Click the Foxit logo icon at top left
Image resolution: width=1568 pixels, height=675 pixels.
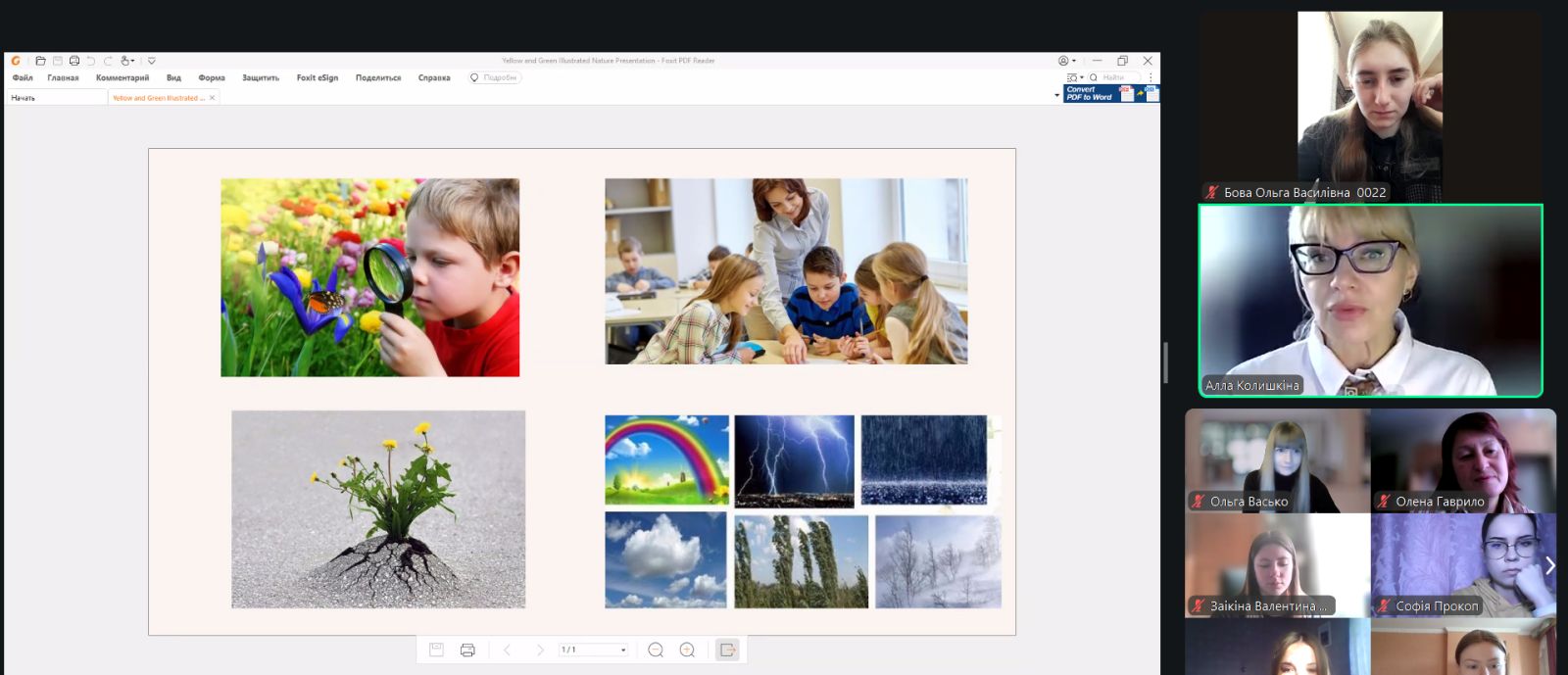click(16, 61)
